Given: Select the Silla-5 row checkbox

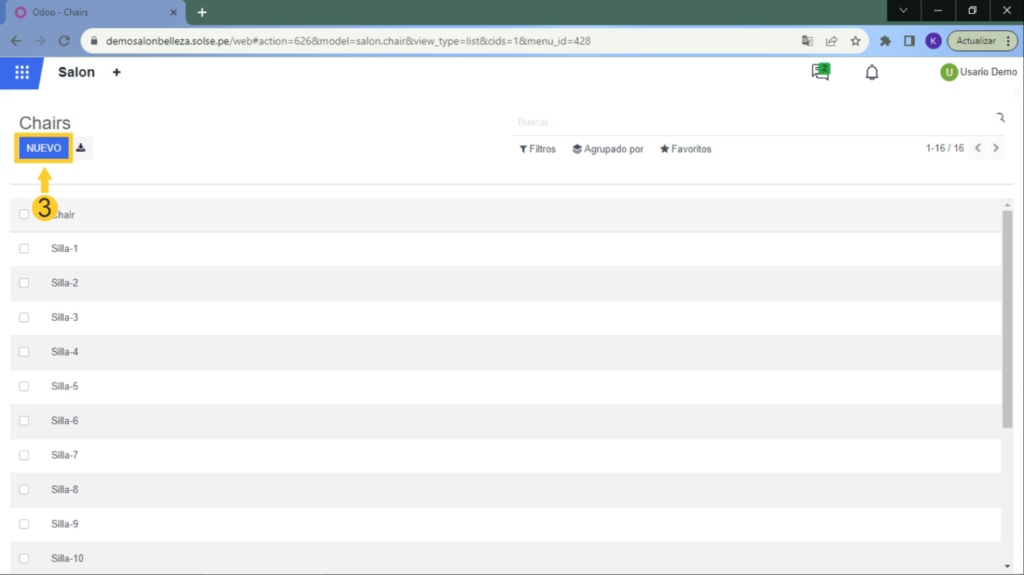Looking at the screenshot, I should (24, 386).
